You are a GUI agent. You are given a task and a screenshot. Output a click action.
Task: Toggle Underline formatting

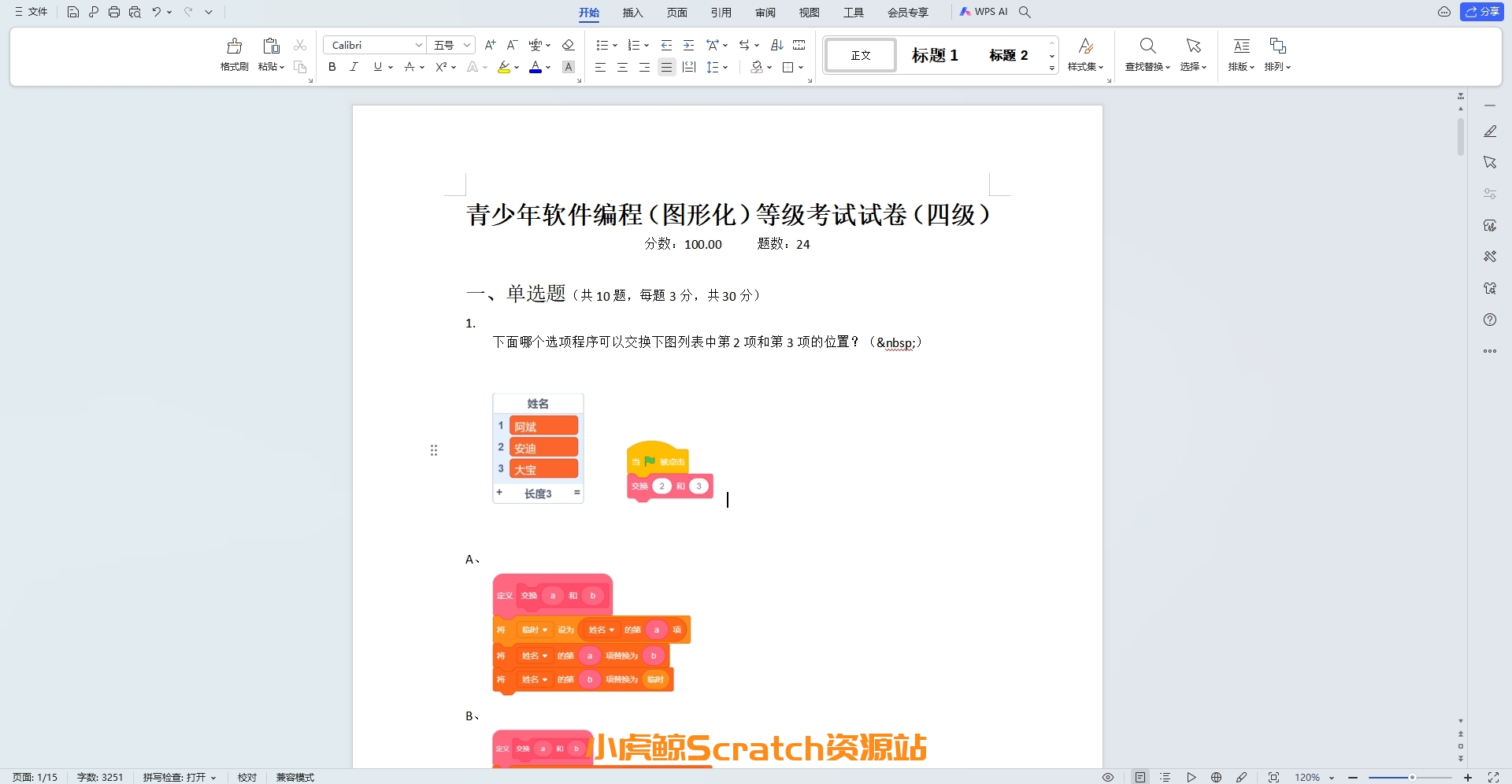tap(378, 67)
